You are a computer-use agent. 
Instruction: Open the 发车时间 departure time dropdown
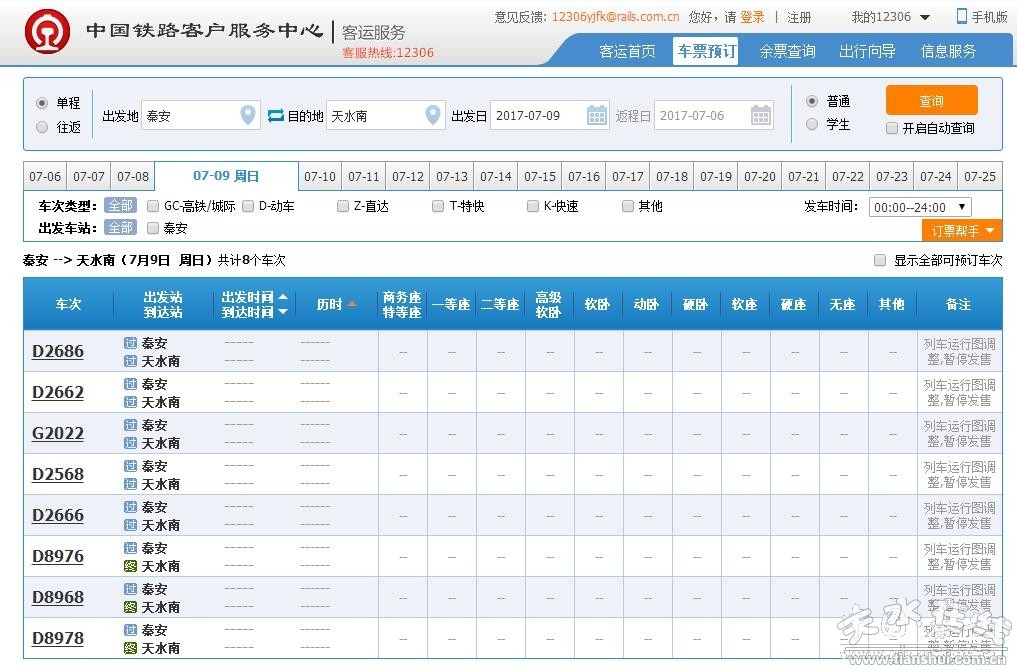(919, 207)
